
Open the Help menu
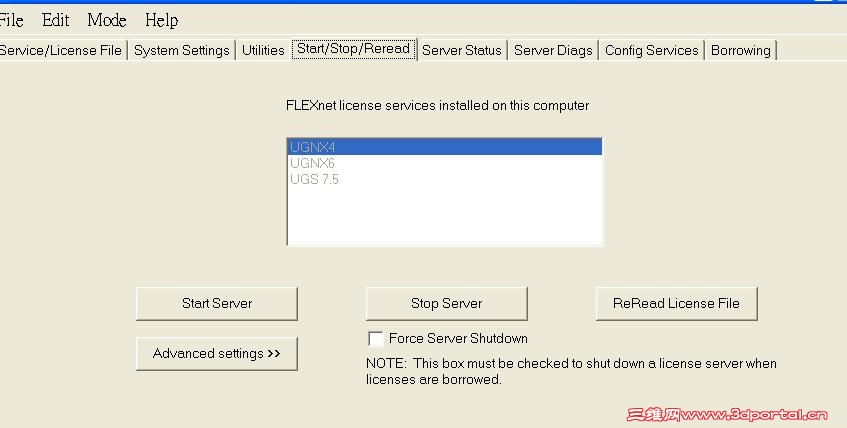click(161, 20)
